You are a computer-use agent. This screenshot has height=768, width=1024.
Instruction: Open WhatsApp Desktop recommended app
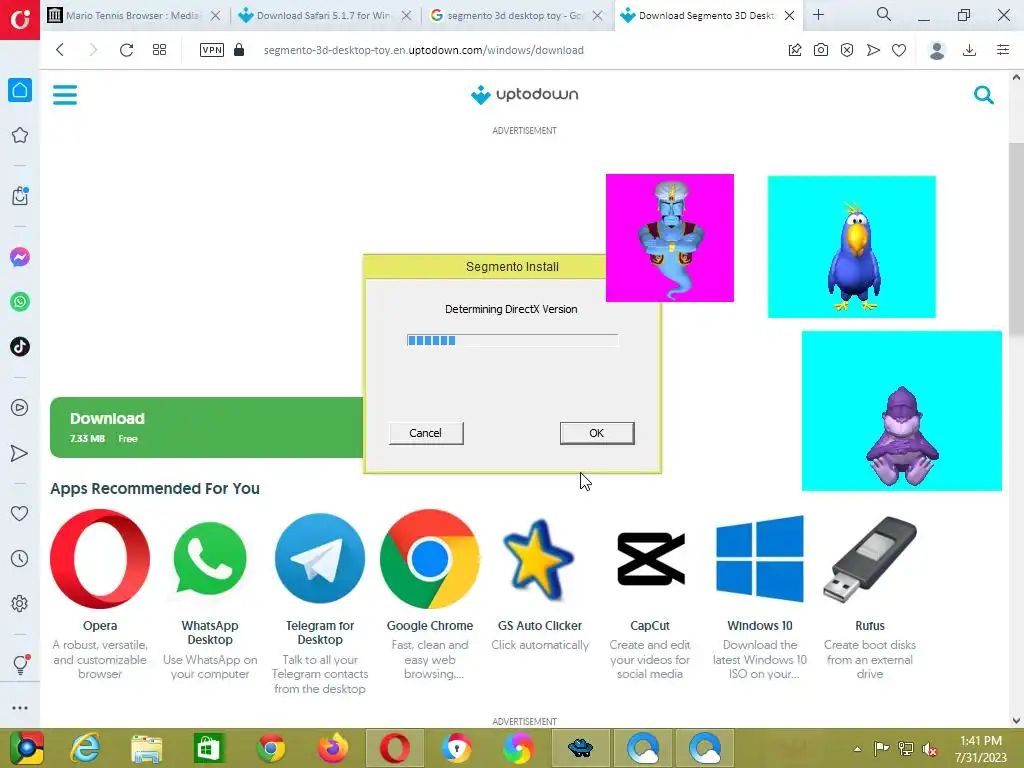pos(210,559)
